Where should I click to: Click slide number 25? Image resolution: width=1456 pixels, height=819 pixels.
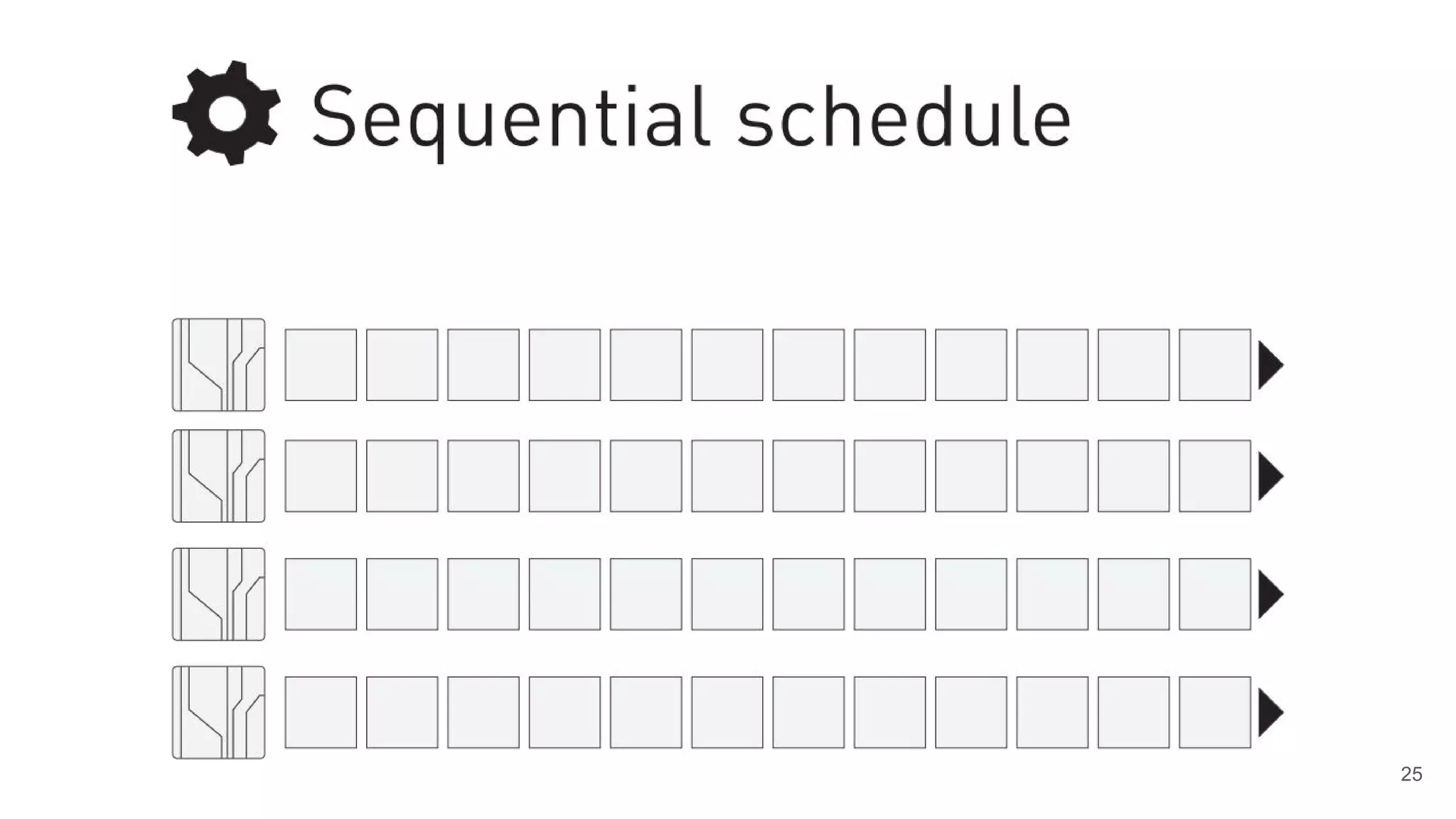click(x=1411, y=774)
